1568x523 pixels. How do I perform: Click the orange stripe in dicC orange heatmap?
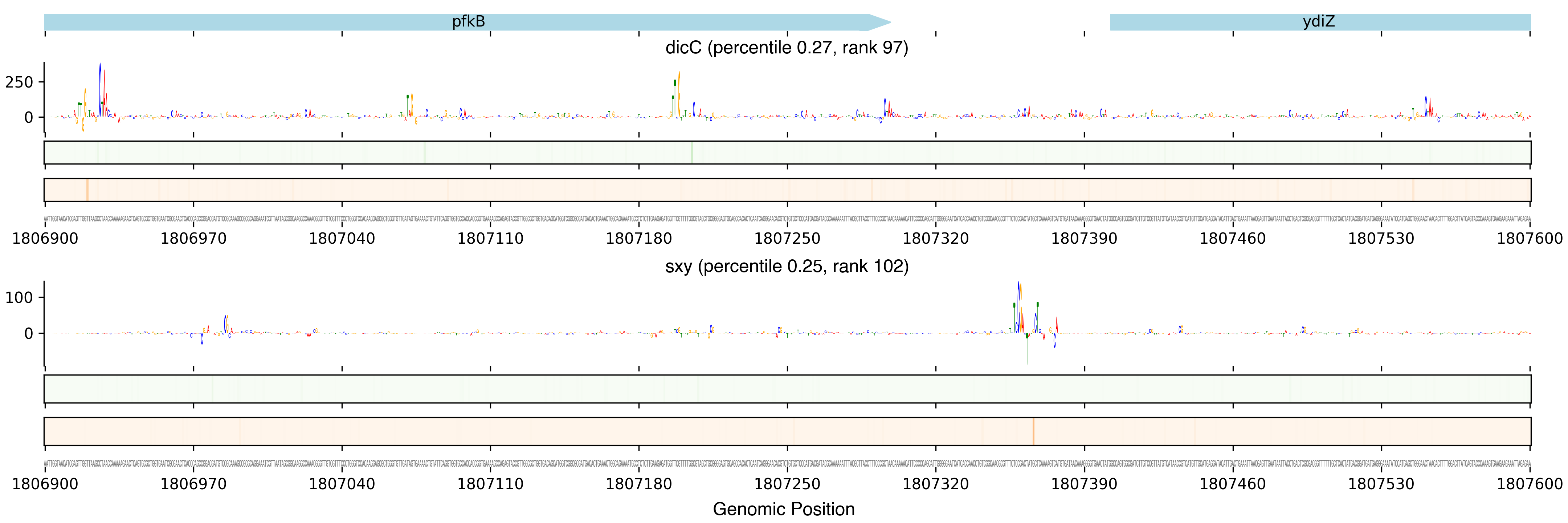tap(87, 190)
